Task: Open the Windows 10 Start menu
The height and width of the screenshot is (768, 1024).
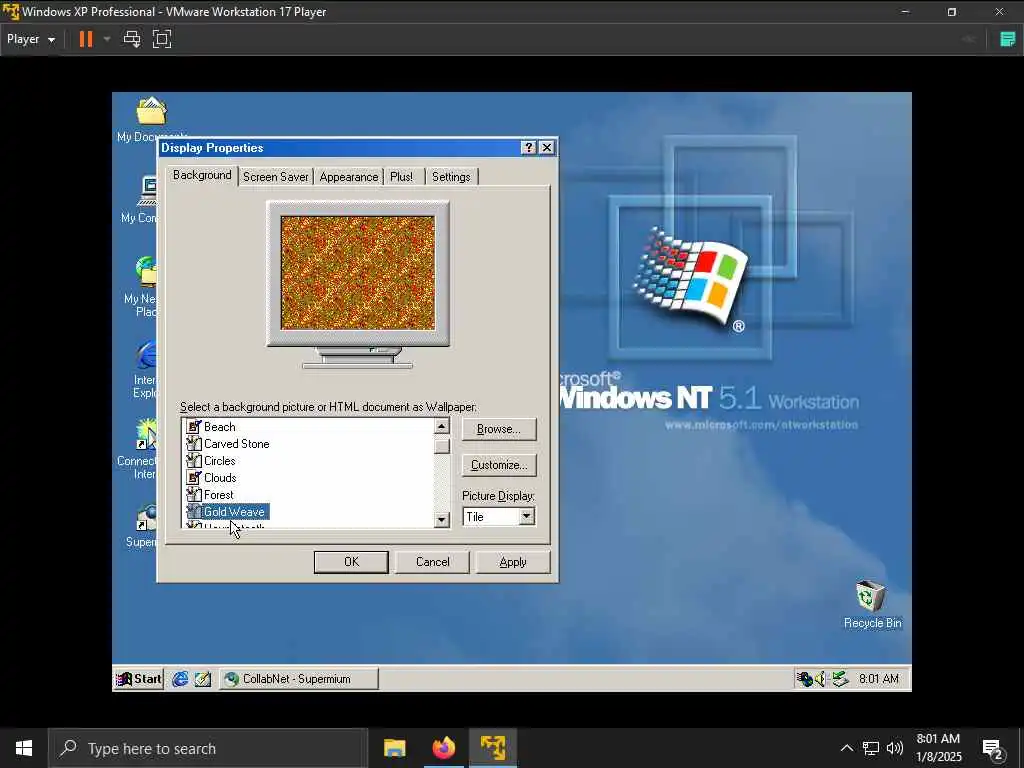Action: pyautogui.click(x=24, y=748)
